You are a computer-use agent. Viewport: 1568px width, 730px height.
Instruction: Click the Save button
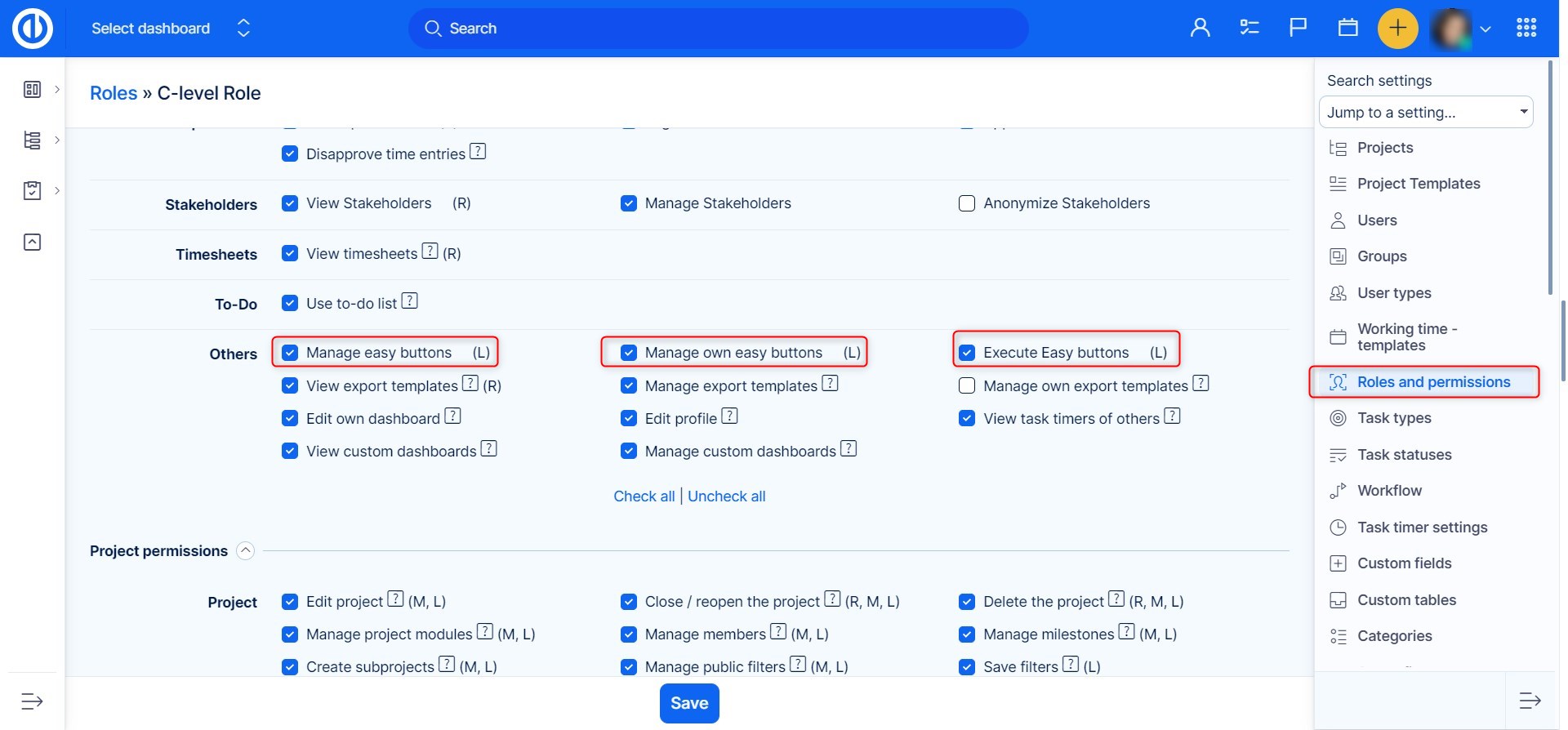688,703
